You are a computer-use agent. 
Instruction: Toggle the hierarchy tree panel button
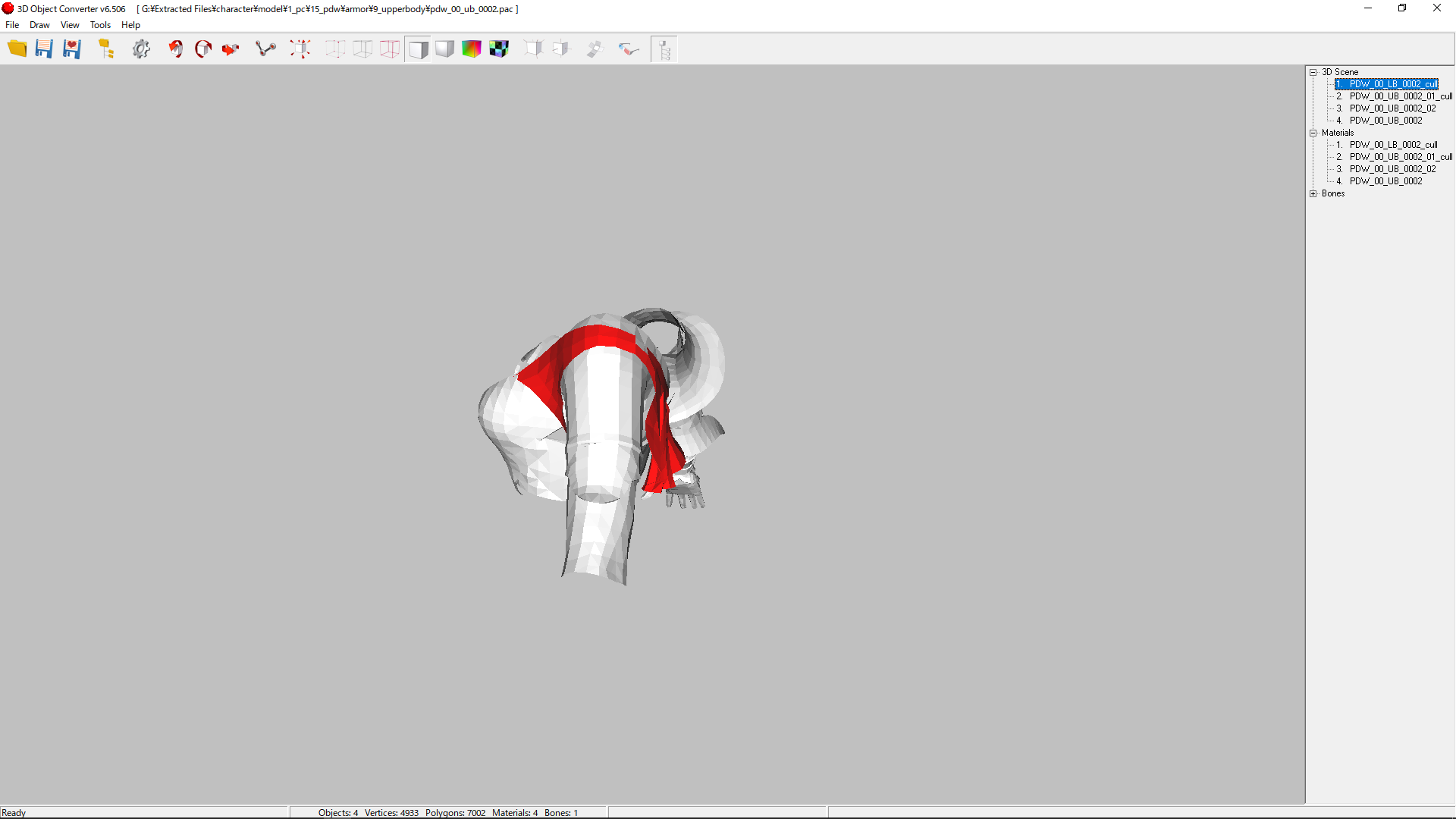664,49
